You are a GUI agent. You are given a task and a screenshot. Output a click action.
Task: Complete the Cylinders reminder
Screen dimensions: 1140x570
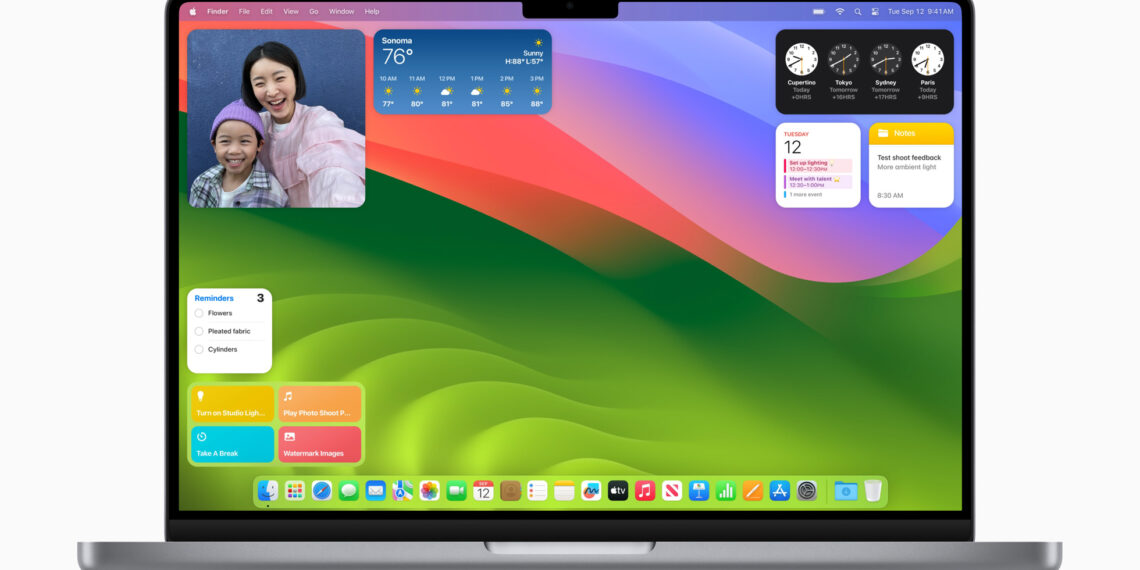(199, 349)
